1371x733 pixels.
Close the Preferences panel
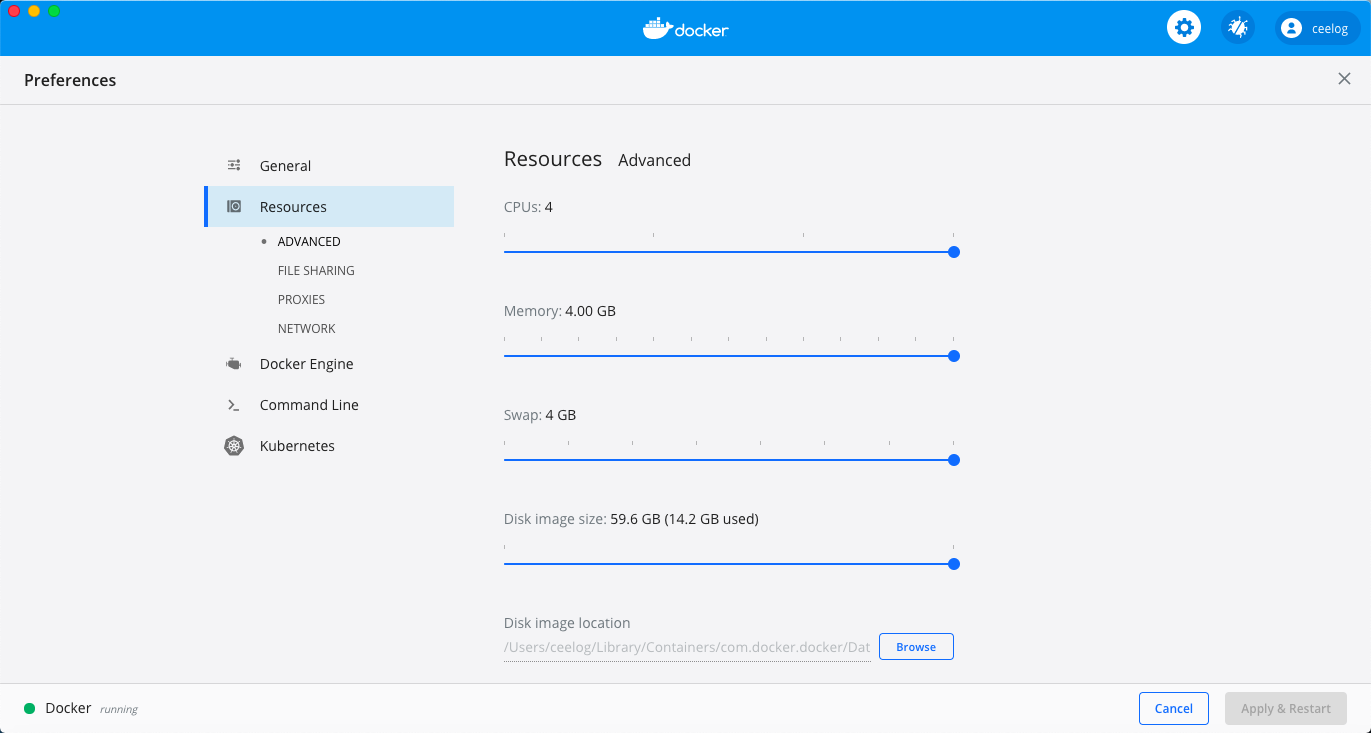(x=1344, y=79)
